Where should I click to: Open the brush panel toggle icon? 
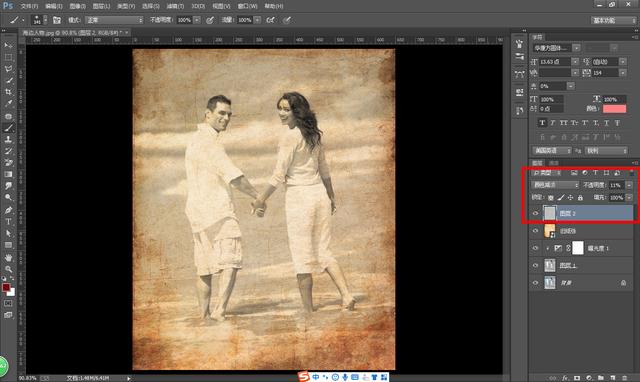pyautogui.click(x=57, y=20)
